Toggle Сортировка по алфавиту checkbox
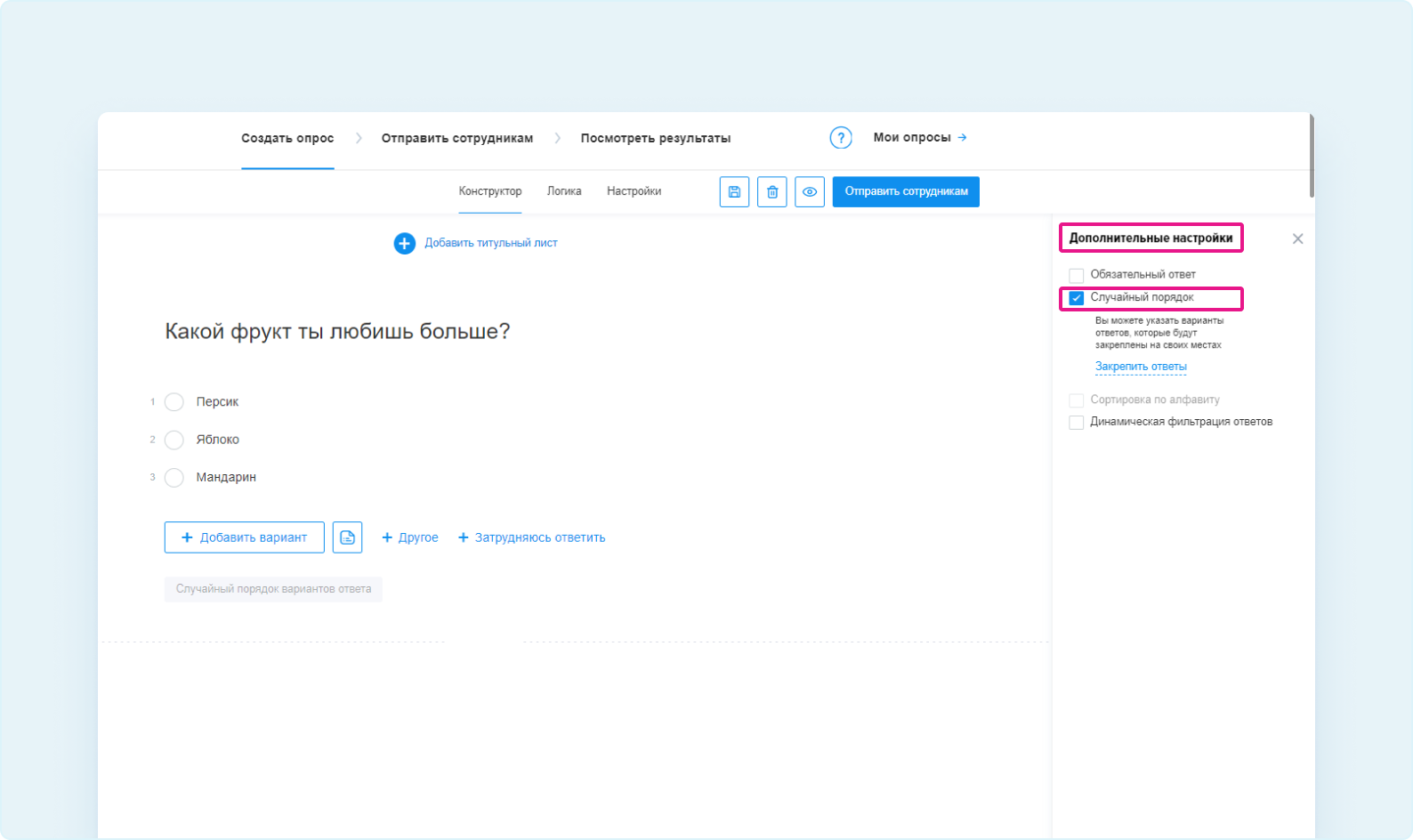Viewport: 1413px width, 840px height. (1077, 400)
